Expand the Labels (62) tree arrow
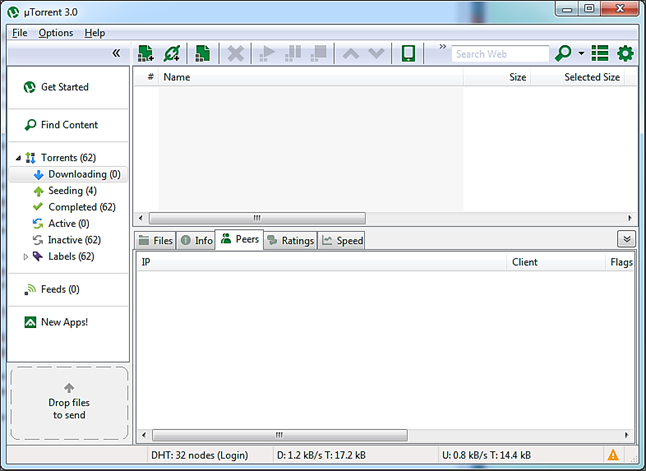Image resolution: width=646 pixels, height=471 pixels. pos(26,257)
